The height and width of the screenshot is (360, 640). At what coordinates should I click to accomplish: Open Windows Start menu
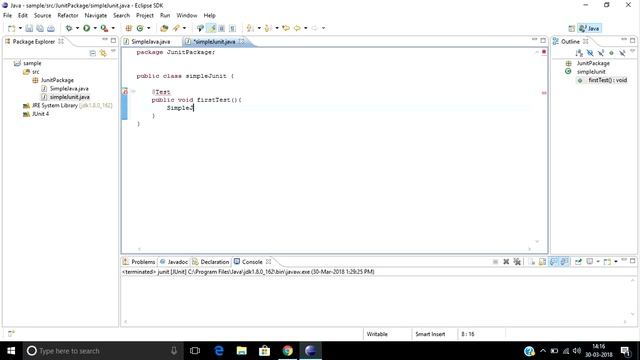11,351
